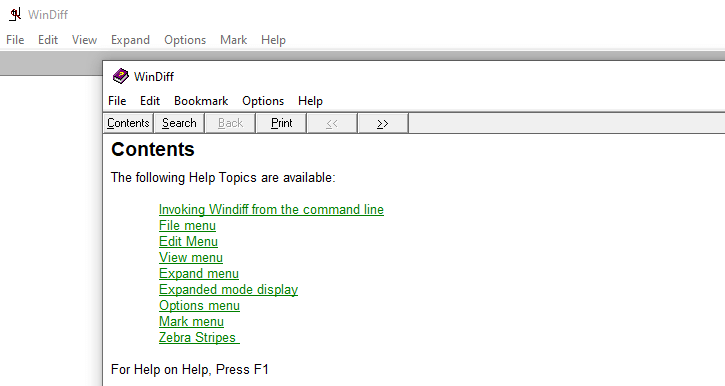The width and height of the screenshot is (725, 386).
Task: Click the Back toolbar button
Action: coord(230,123)
